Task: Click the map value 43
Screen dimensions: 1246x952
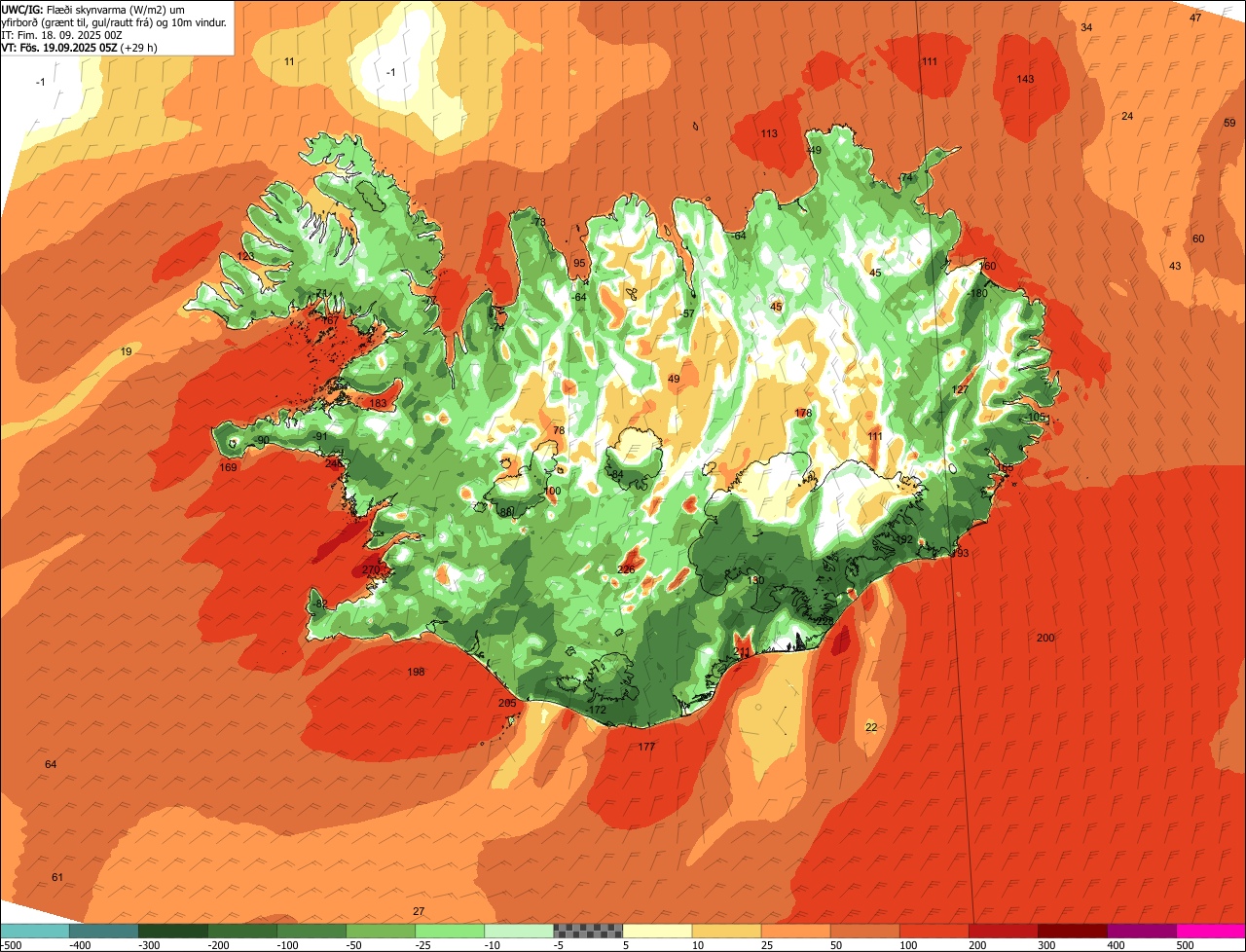Action: (1175, 266)
